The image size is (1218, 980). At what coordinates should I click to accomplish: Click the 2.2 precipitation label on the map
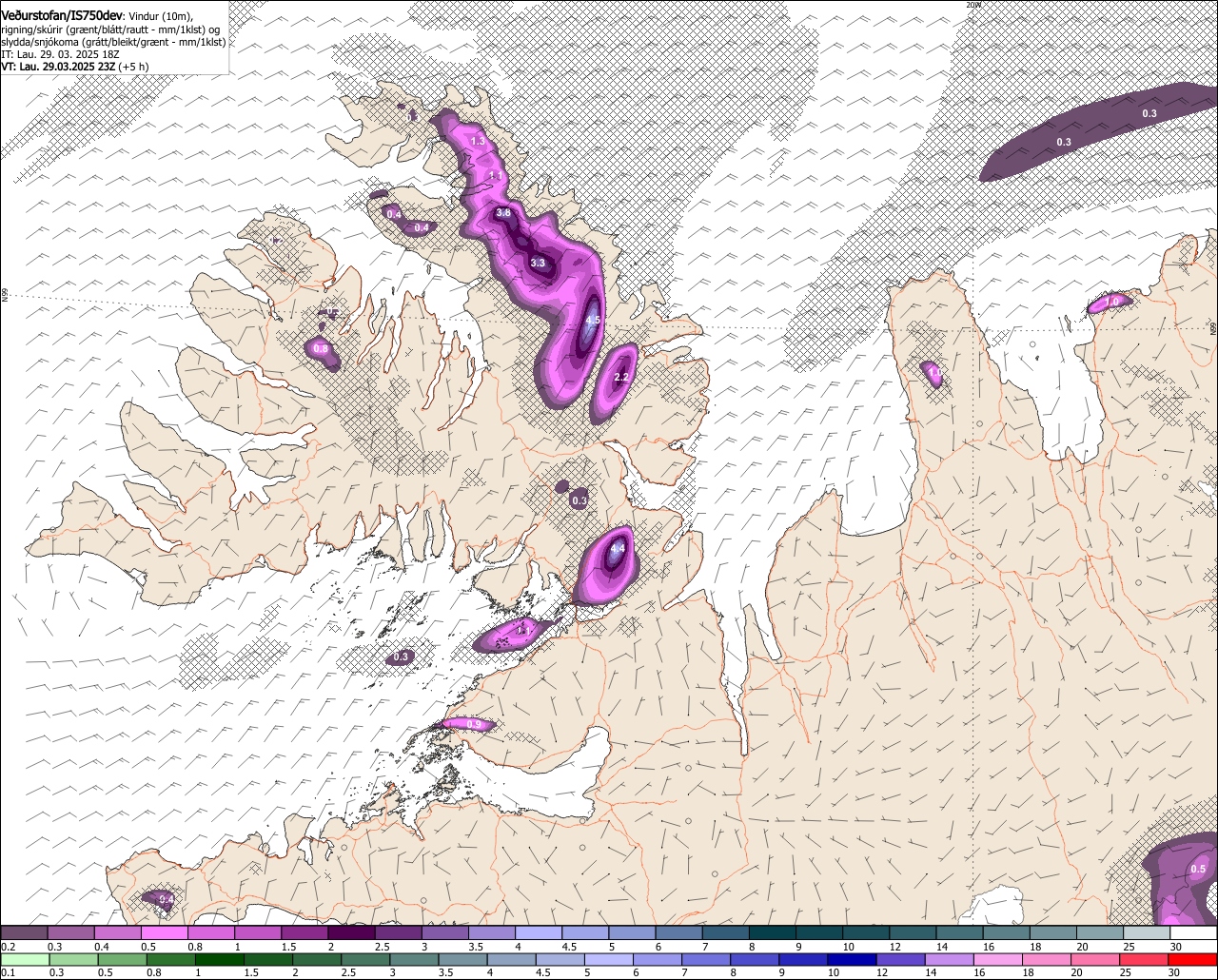[621, 378]
